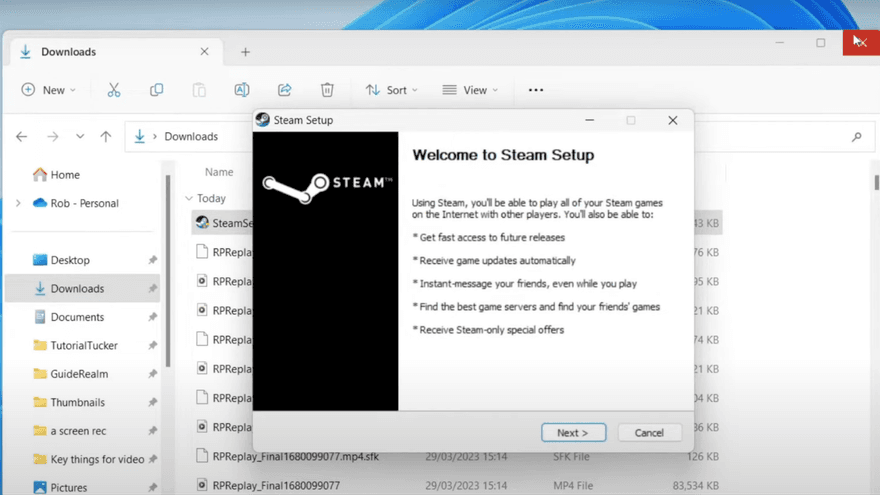Screen dimensions: 880x495
Task: Cancel the Steam Setup installer
Action: [649, 433]
